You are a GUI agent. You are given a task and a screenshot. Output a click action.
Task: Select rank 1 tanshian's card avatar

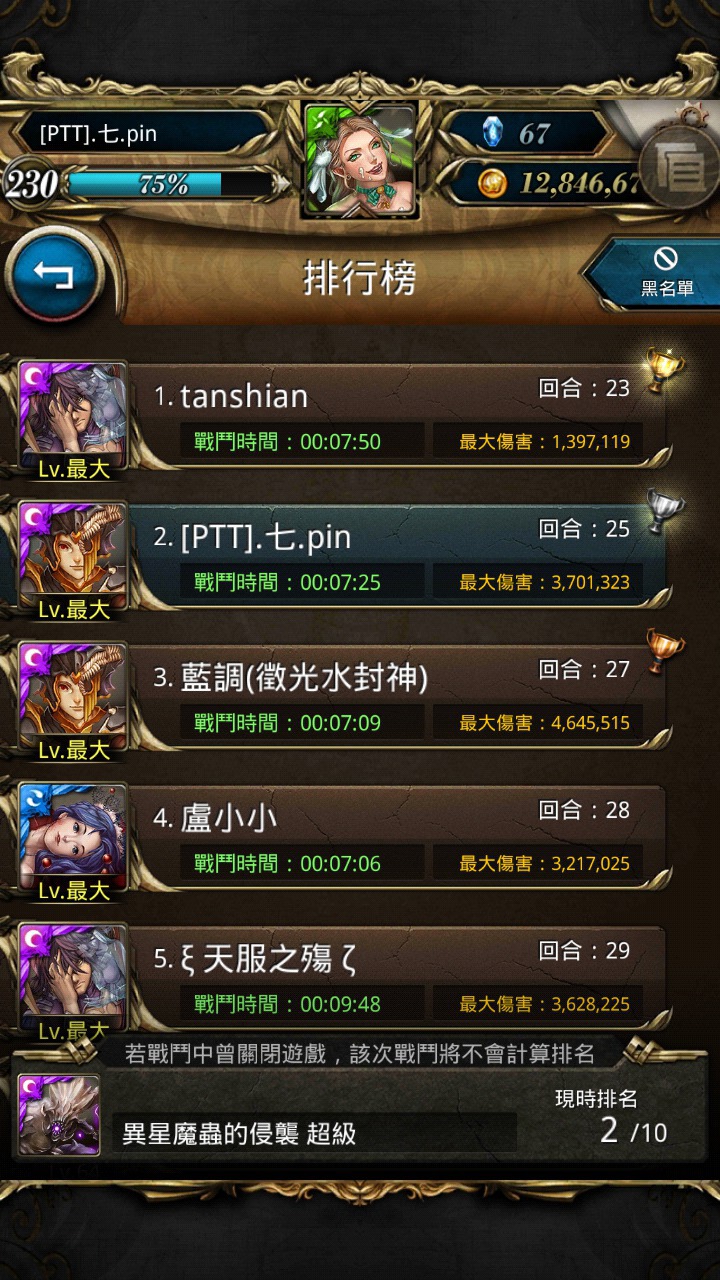pyautogui.click(x=74, y=416)
